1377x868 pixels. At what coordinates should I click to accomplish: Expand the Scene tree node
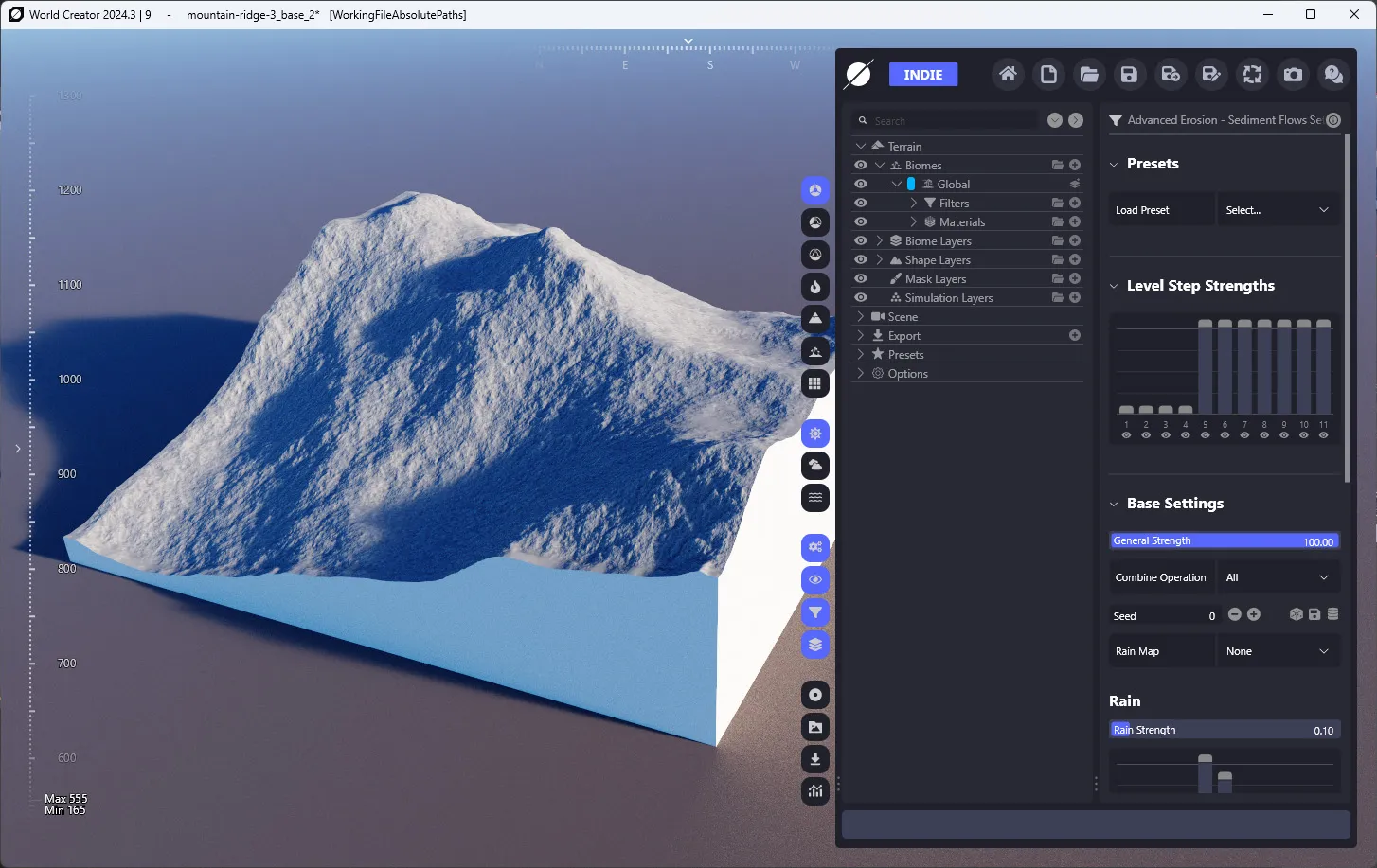[x=861, y=316]
